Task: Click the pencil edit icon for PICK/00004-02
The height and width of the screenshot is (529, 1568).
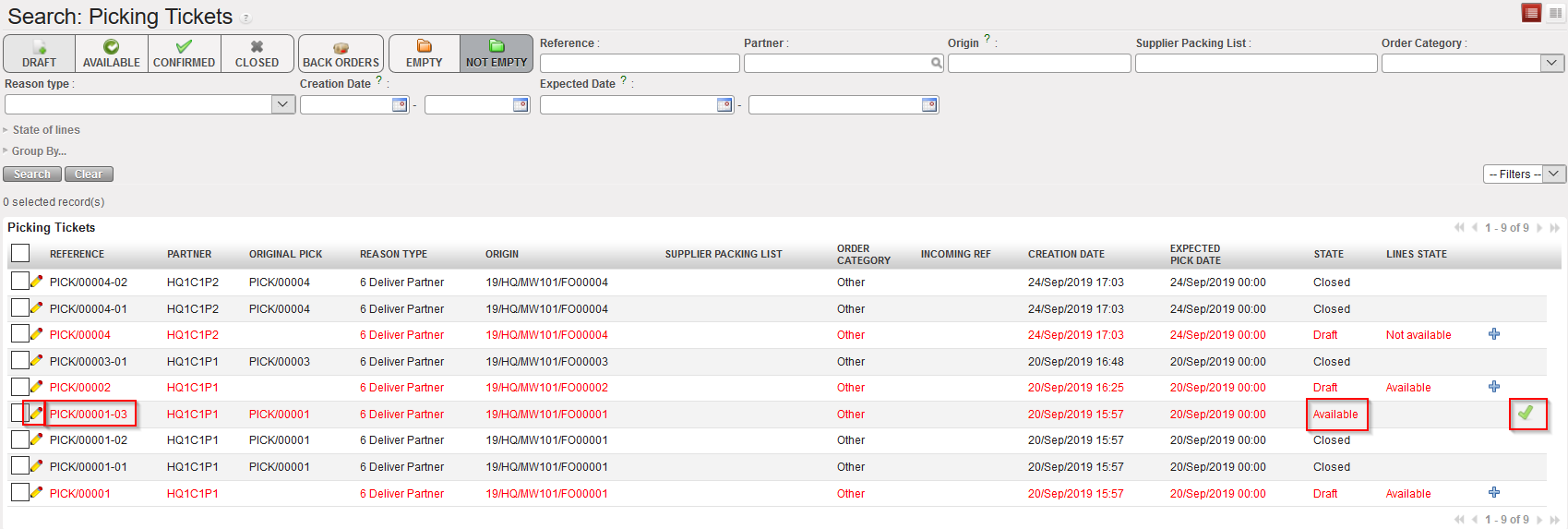Action: pos(37,282)
